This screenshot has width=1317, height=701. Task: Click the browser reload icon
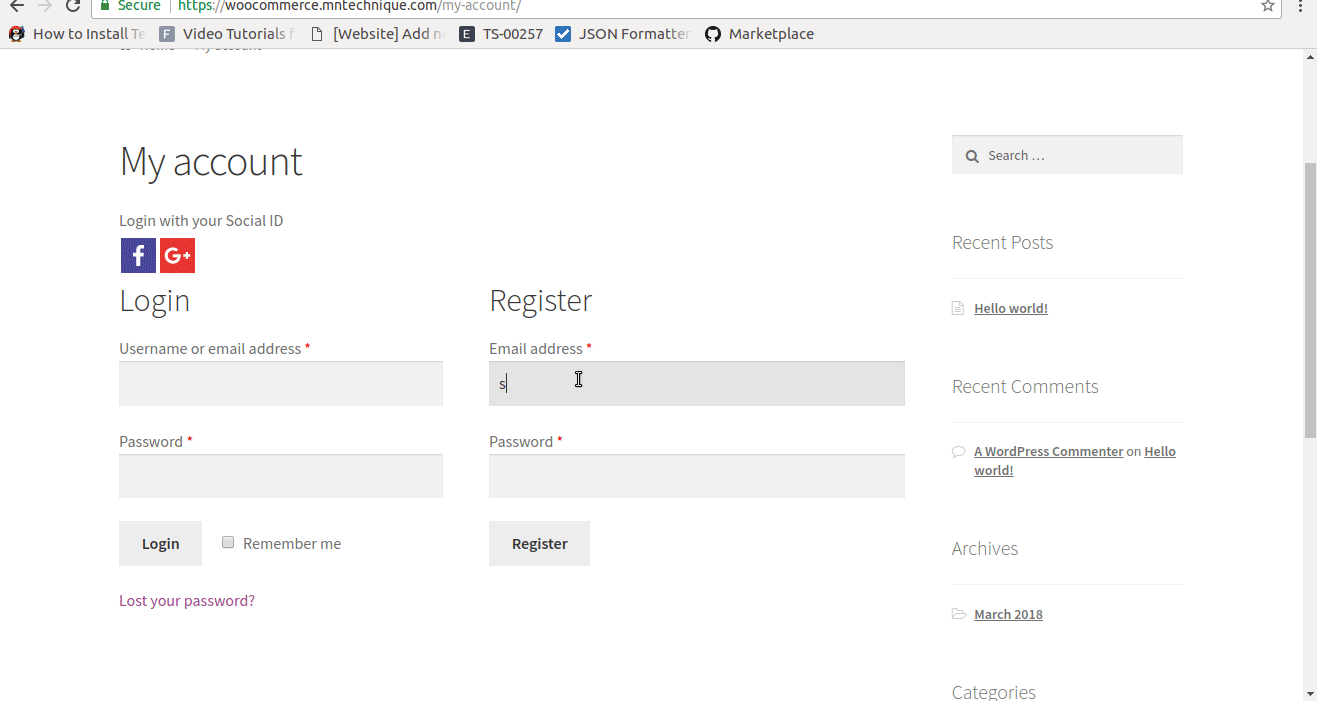(x=72, y=6)
